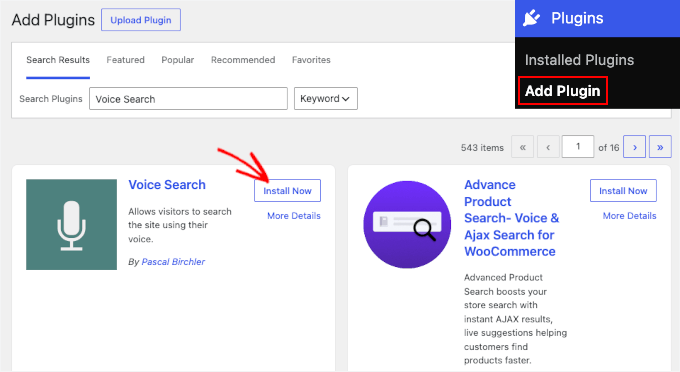Click the Plugins plug icon
The height and width of the screenshot is (372, 680).
(x=531, y=18)
